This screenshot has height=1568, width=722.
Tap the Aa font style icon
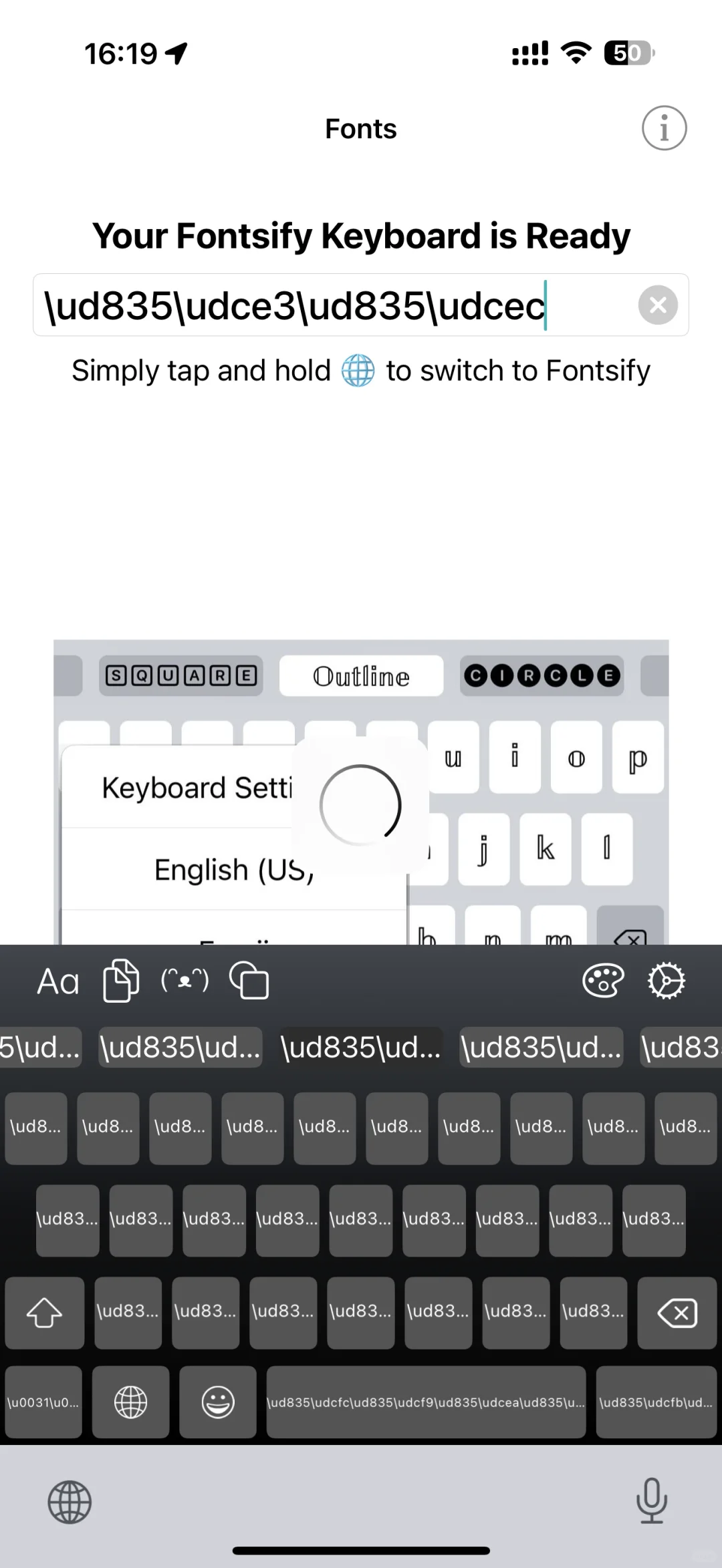click(x=58, y=981)
